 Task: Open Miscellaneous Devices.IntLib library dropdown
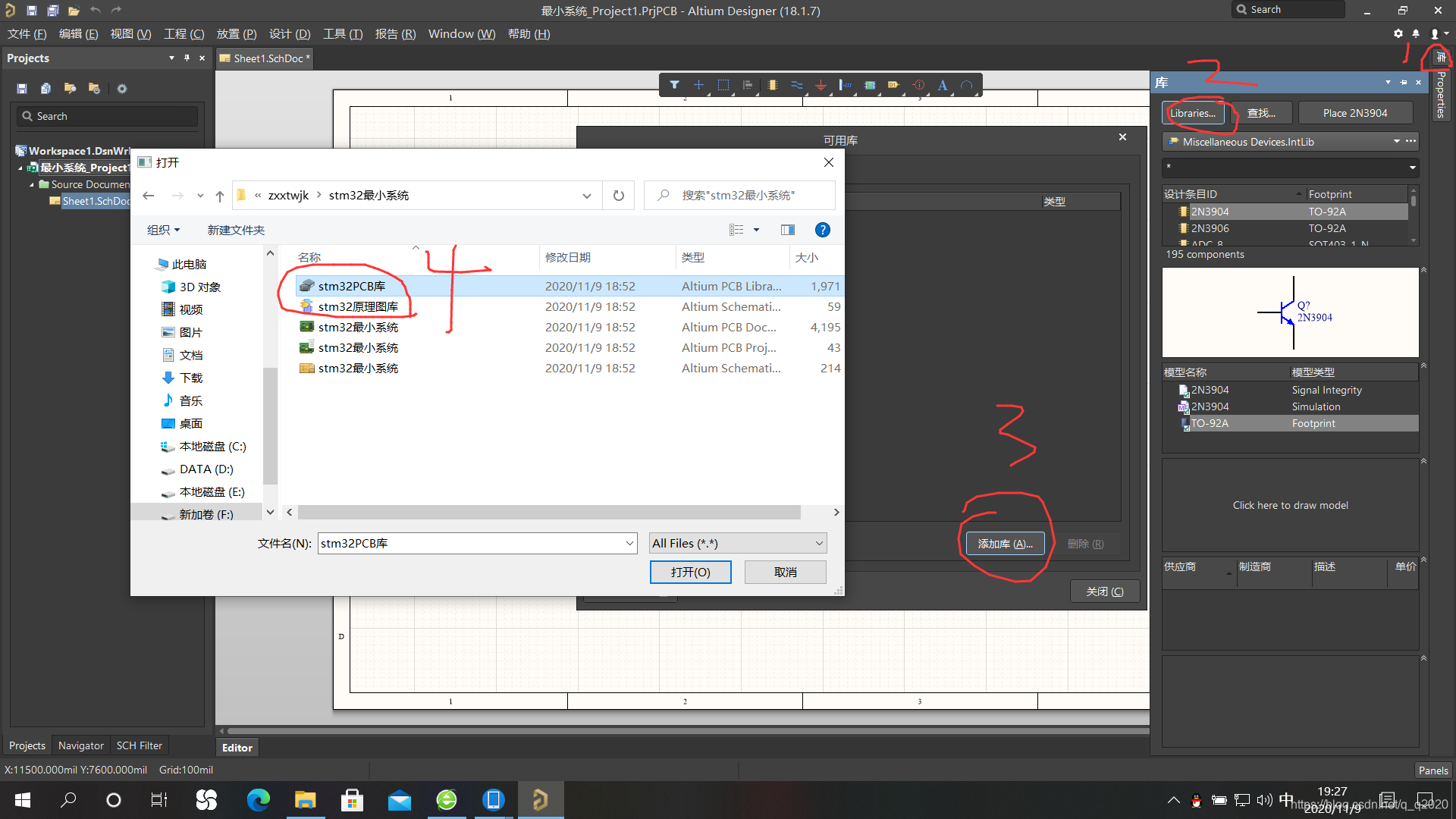tap(1396, 142)
